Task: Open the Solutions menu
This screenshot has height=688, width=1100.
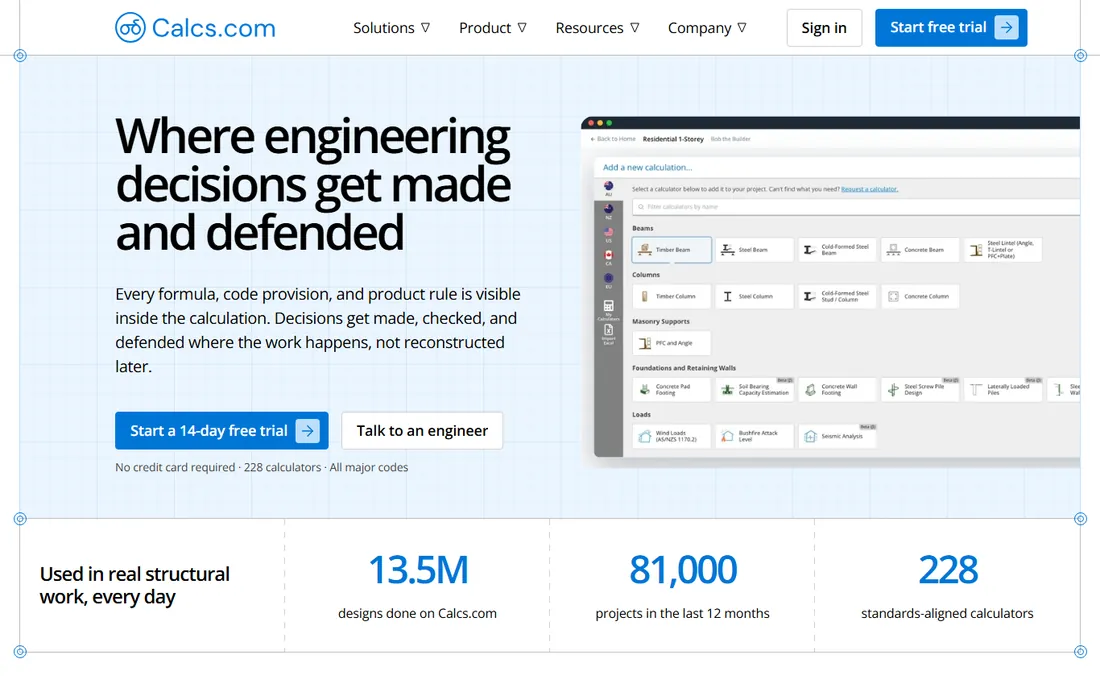Action: (x=391, y=28)
